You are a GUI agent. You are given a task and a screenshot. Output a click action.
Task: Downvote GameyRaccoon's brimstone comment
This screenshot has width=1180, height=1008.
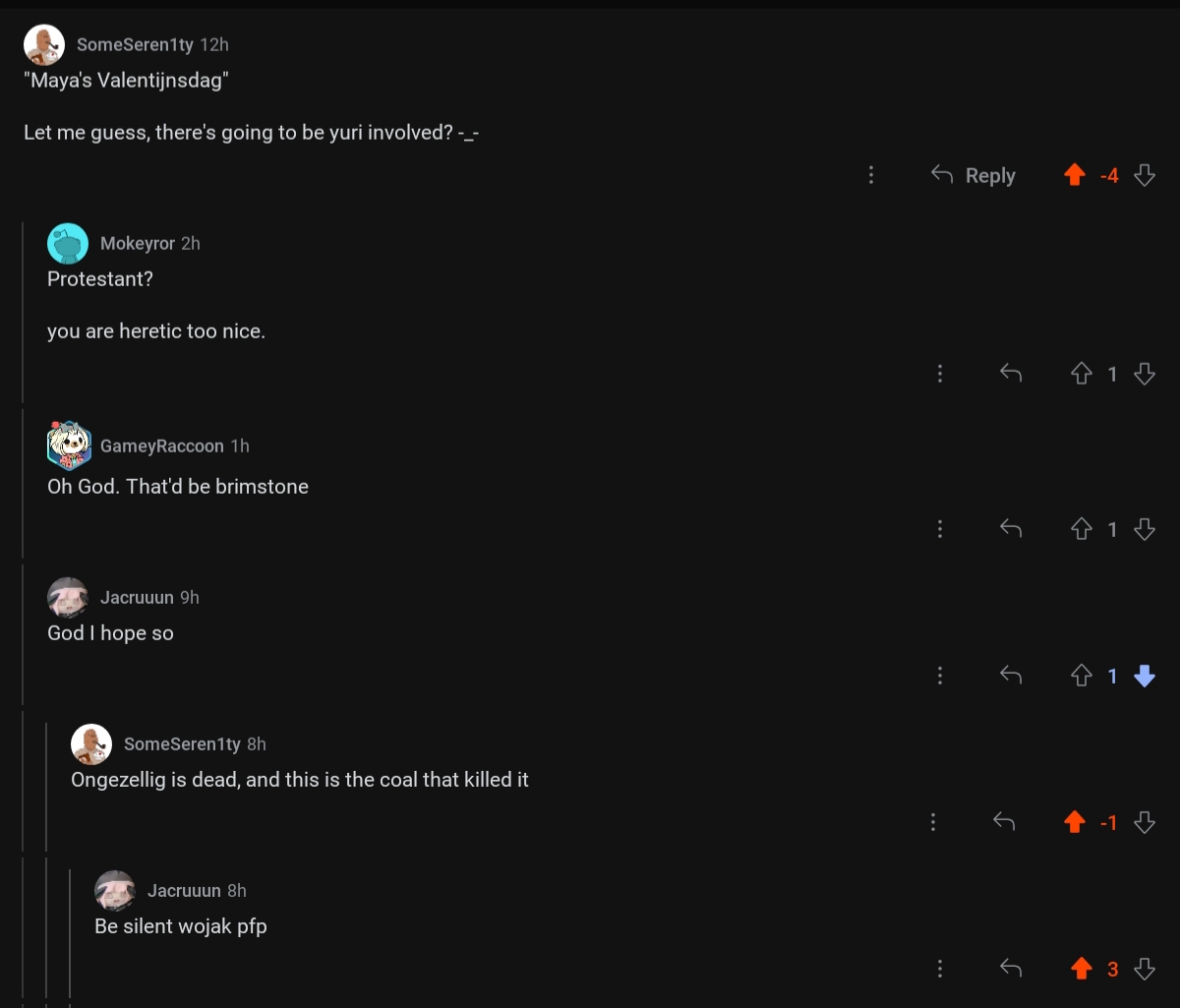coord(1144,529)
